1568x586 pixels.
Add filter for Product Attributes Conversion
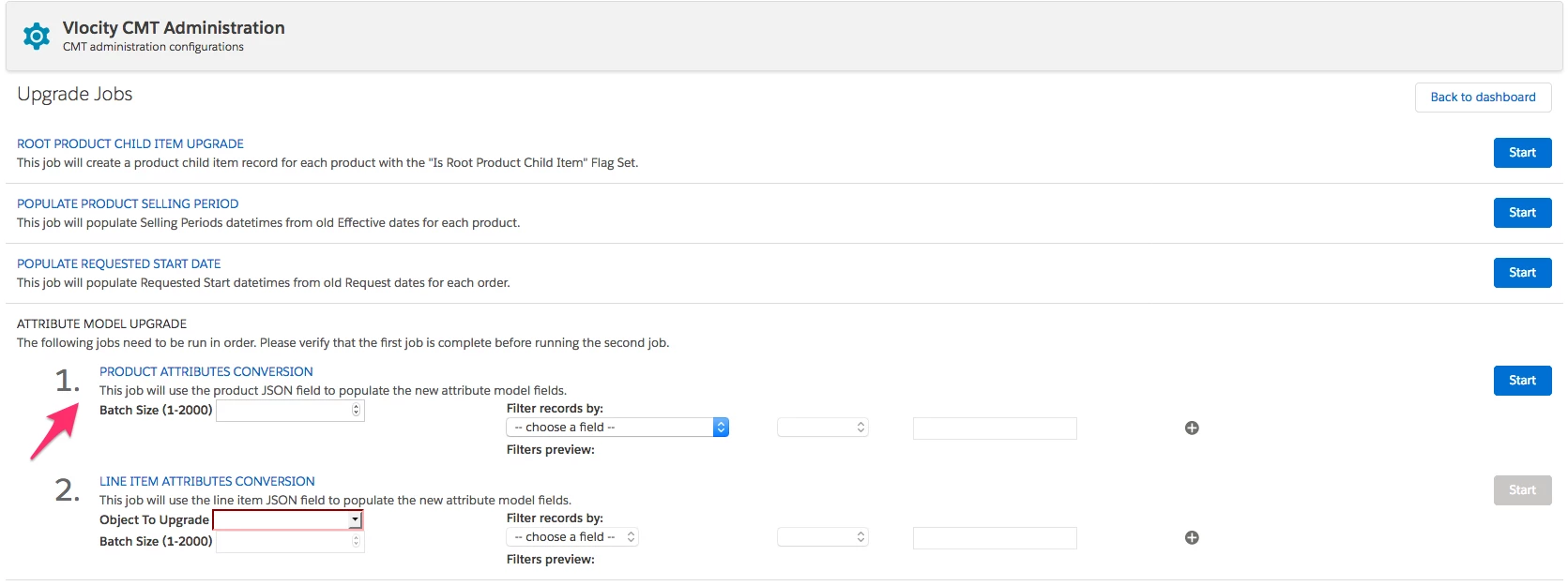(1192, 428)
